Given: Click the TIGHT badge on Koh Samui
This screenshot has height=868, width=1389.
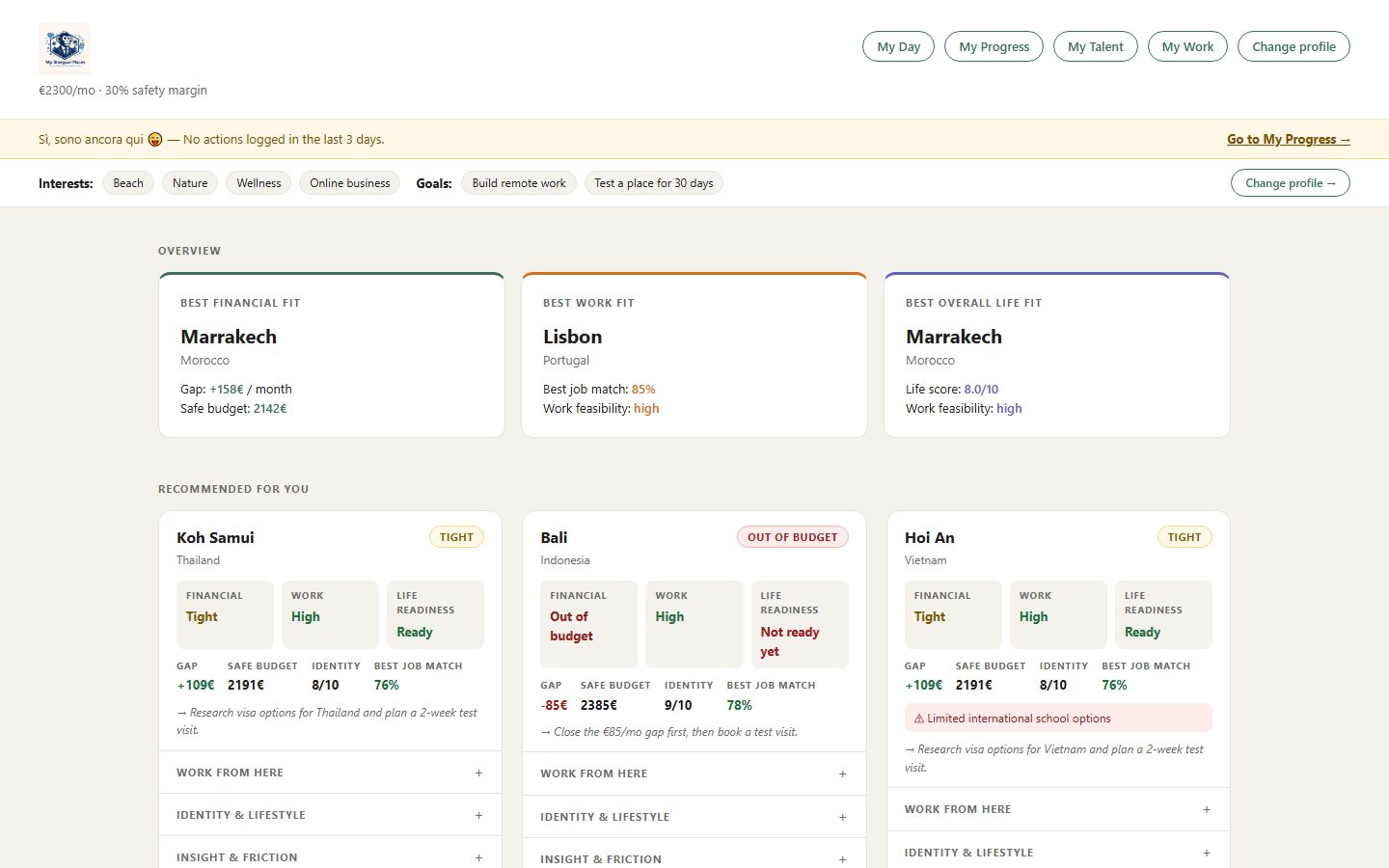Looking at the screenshot, I should click(456, 537).
